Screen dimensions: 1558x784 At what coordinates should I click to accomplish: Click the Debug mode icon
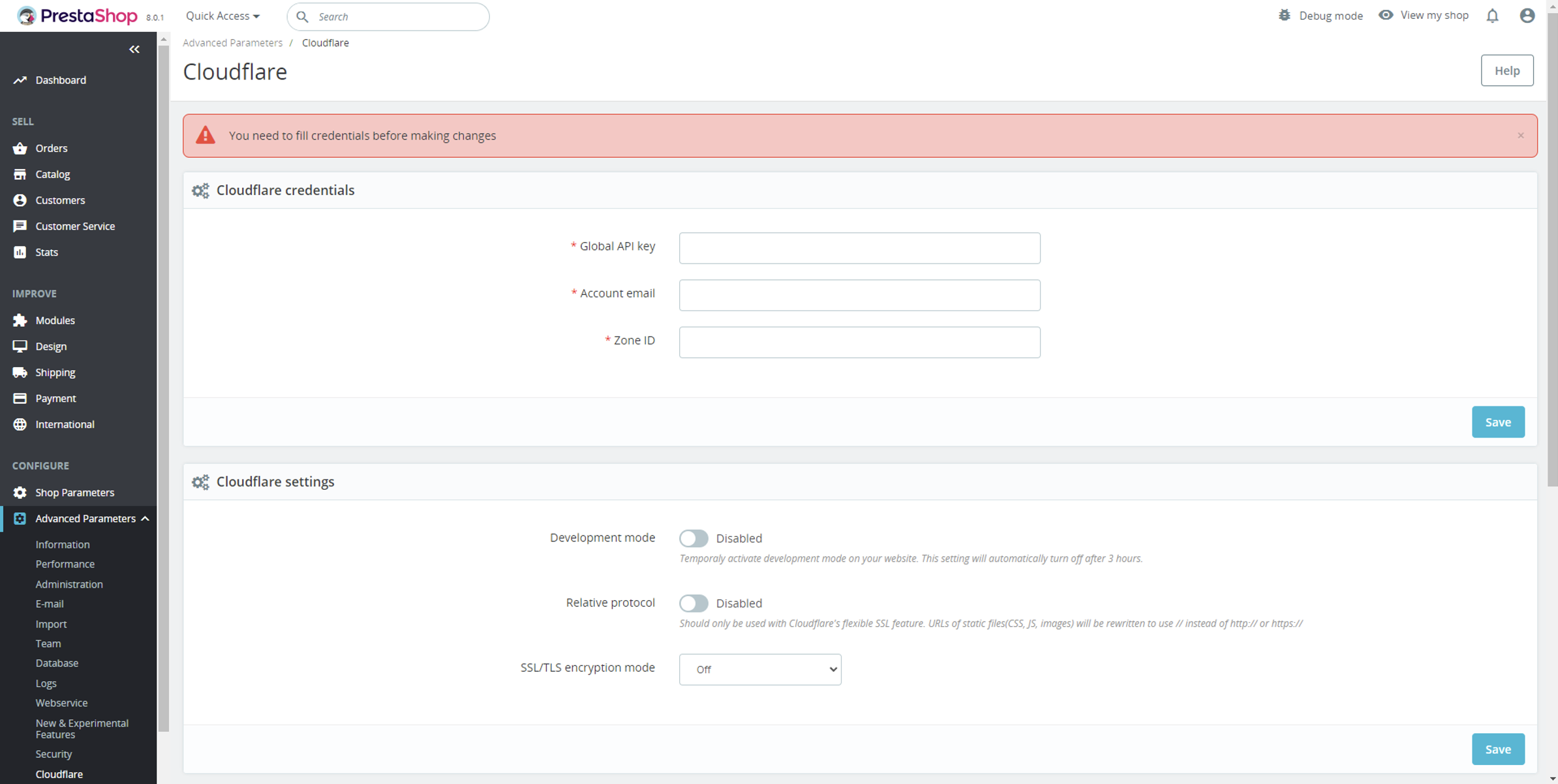(1283, 16)
